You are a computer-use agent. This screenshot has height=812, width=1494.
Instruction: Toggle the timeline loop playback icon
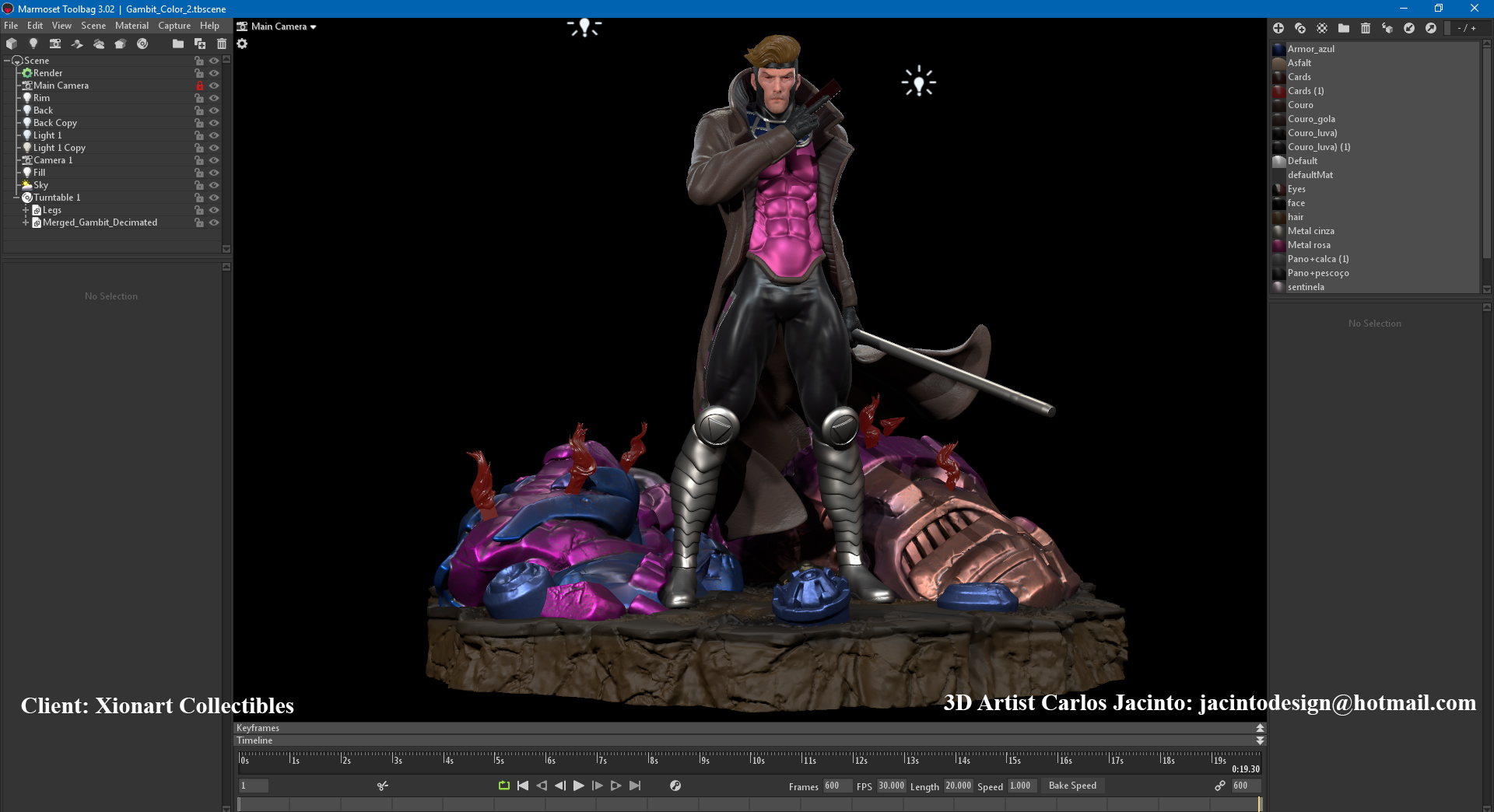click(504, 786)
